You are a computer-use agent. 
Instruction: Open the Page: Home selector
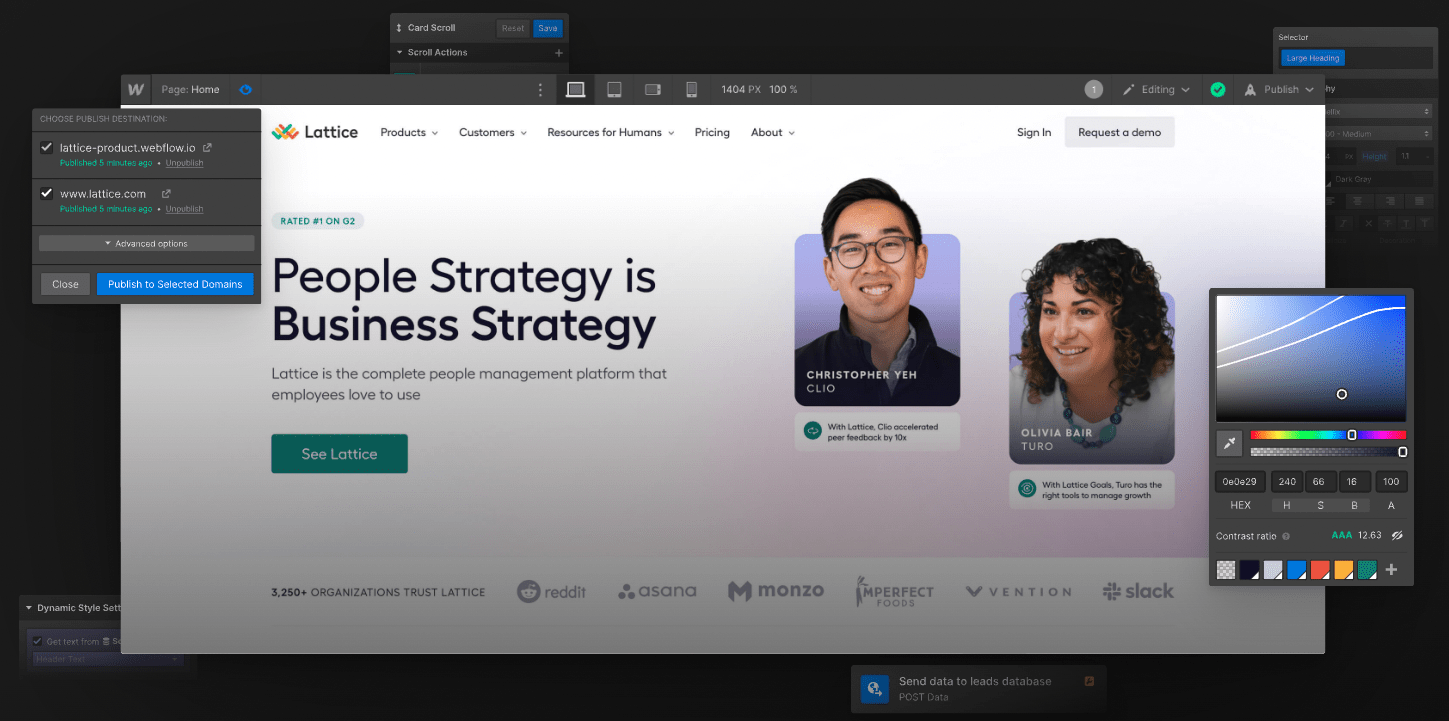[190, 89]
